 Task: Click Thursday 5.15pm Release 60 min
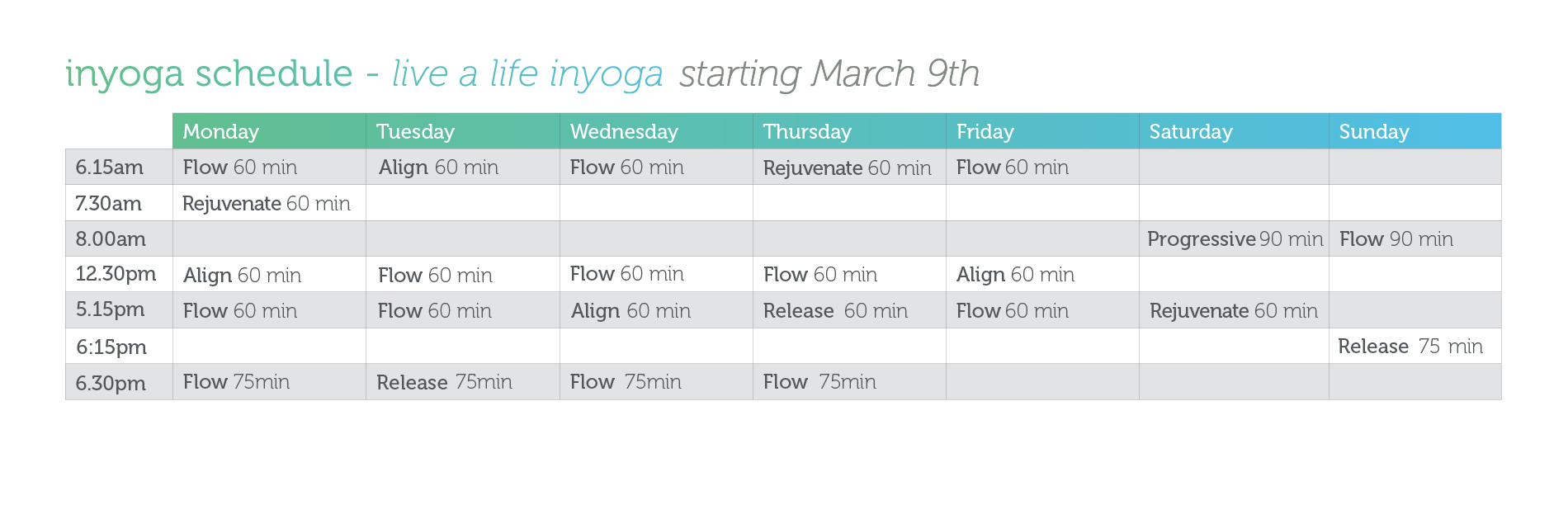click(x=835, y=311)
